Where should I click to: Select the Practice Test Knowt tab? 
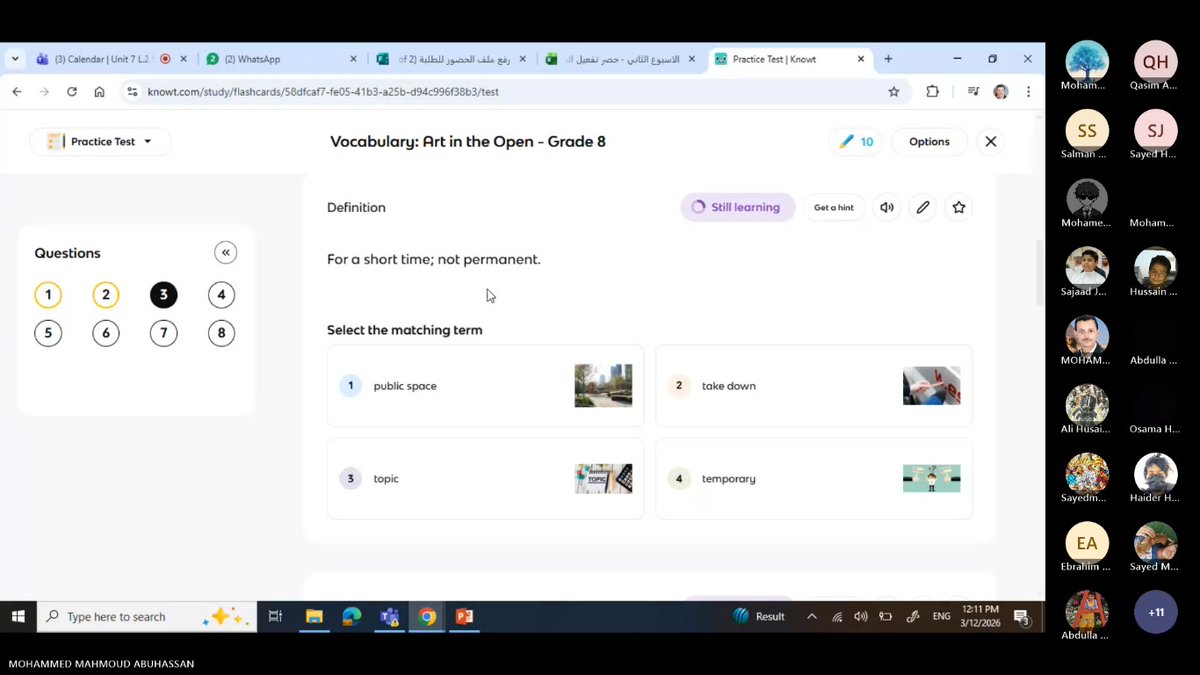(792, 59)
